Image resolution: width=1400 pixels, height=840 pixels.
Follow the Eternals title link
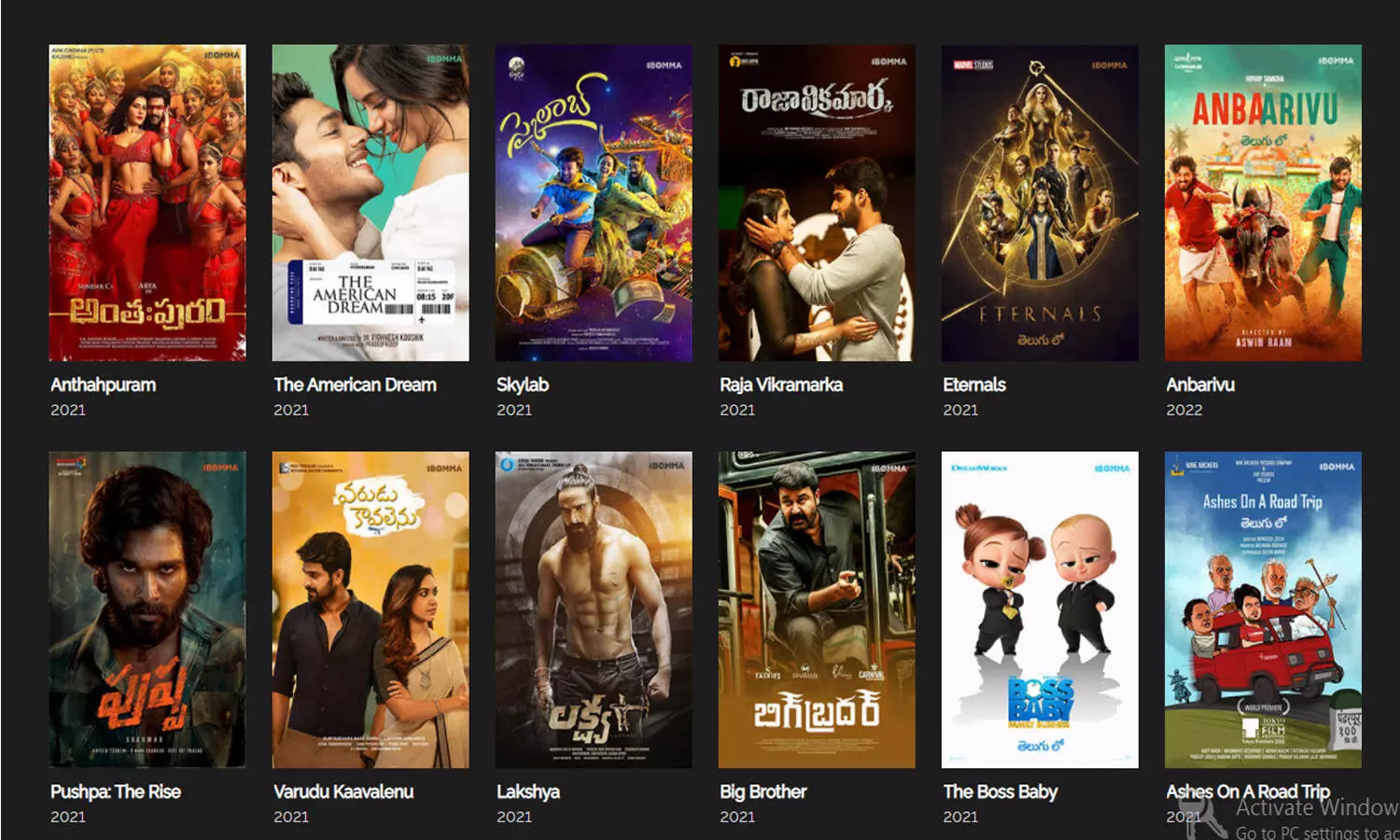974,385
